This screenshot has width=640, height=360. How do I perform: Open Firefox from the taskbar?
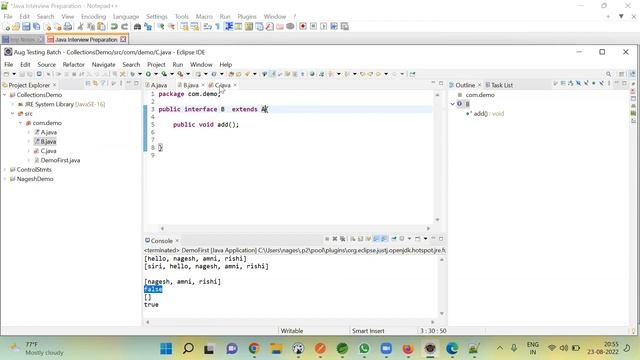[x=408, y=349]
